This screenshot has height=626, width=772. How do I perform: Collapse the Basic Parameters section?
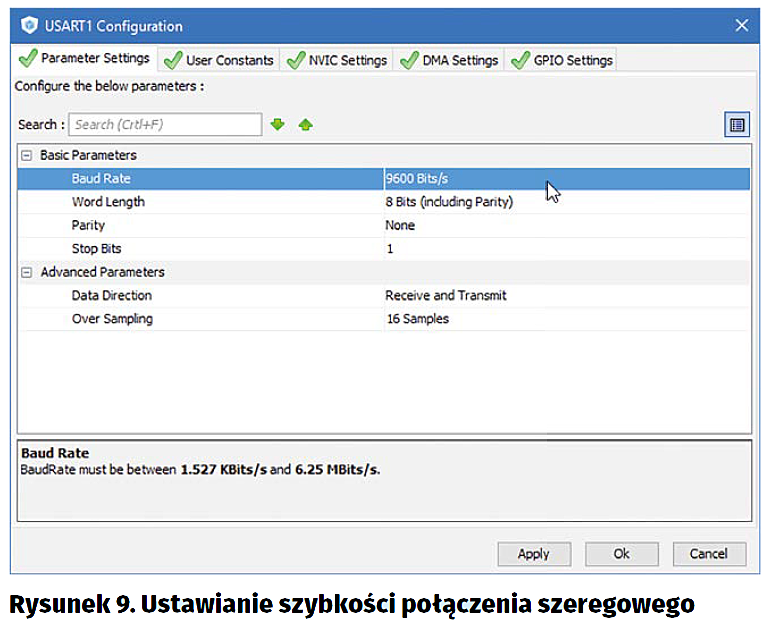pos(26,156)
